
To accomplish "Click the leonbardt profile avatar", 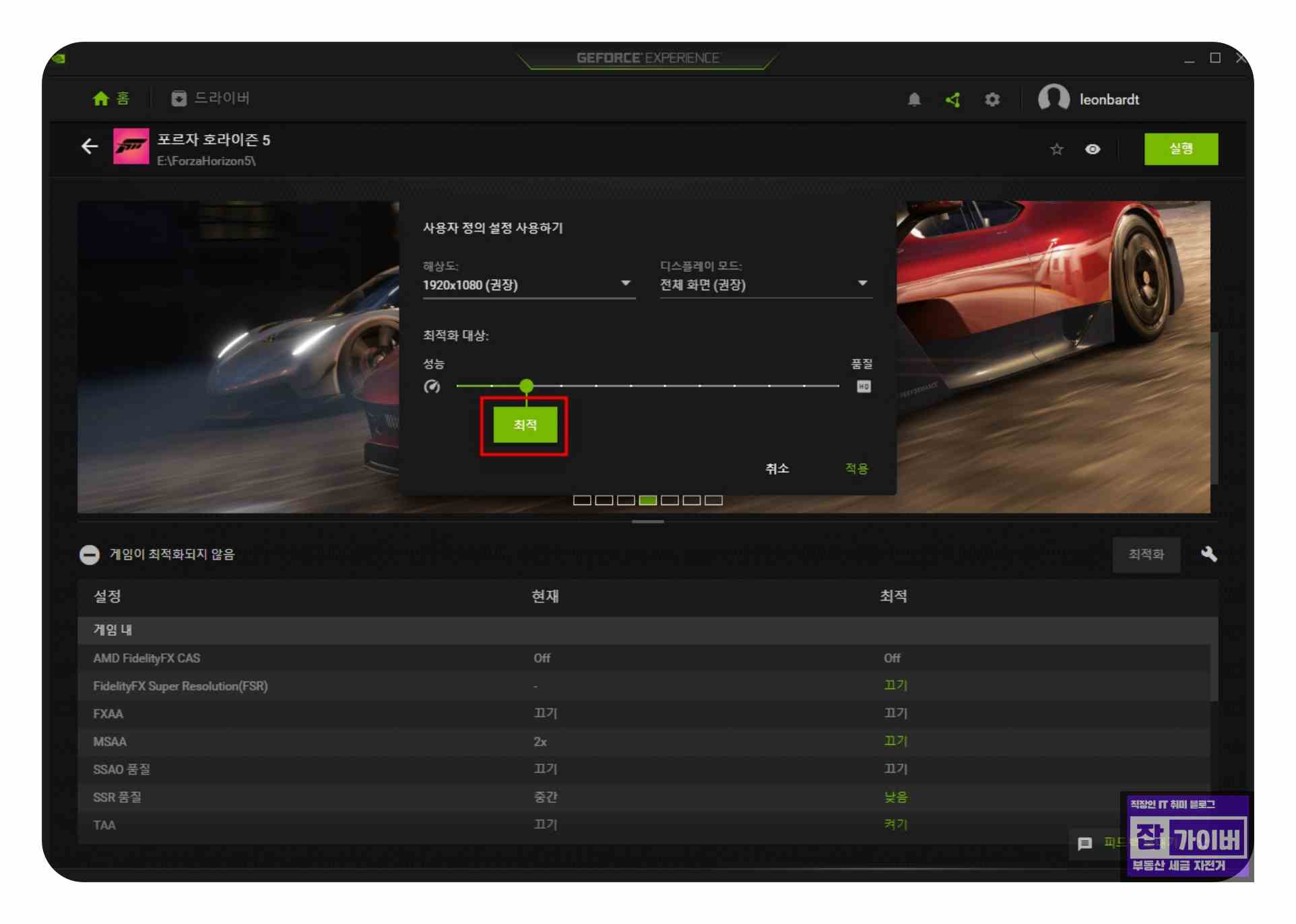I will [1054, 99].
